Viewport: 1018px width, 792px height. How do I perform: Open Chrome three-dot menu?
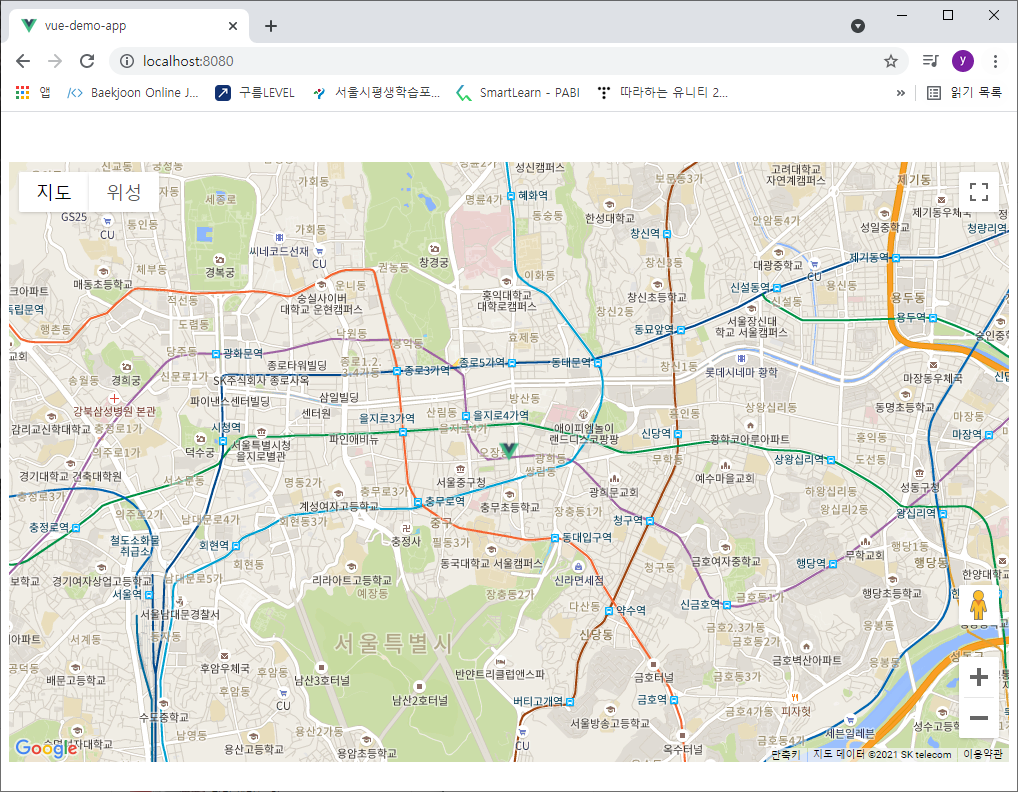pyautogui.click(x=995, y=61)
